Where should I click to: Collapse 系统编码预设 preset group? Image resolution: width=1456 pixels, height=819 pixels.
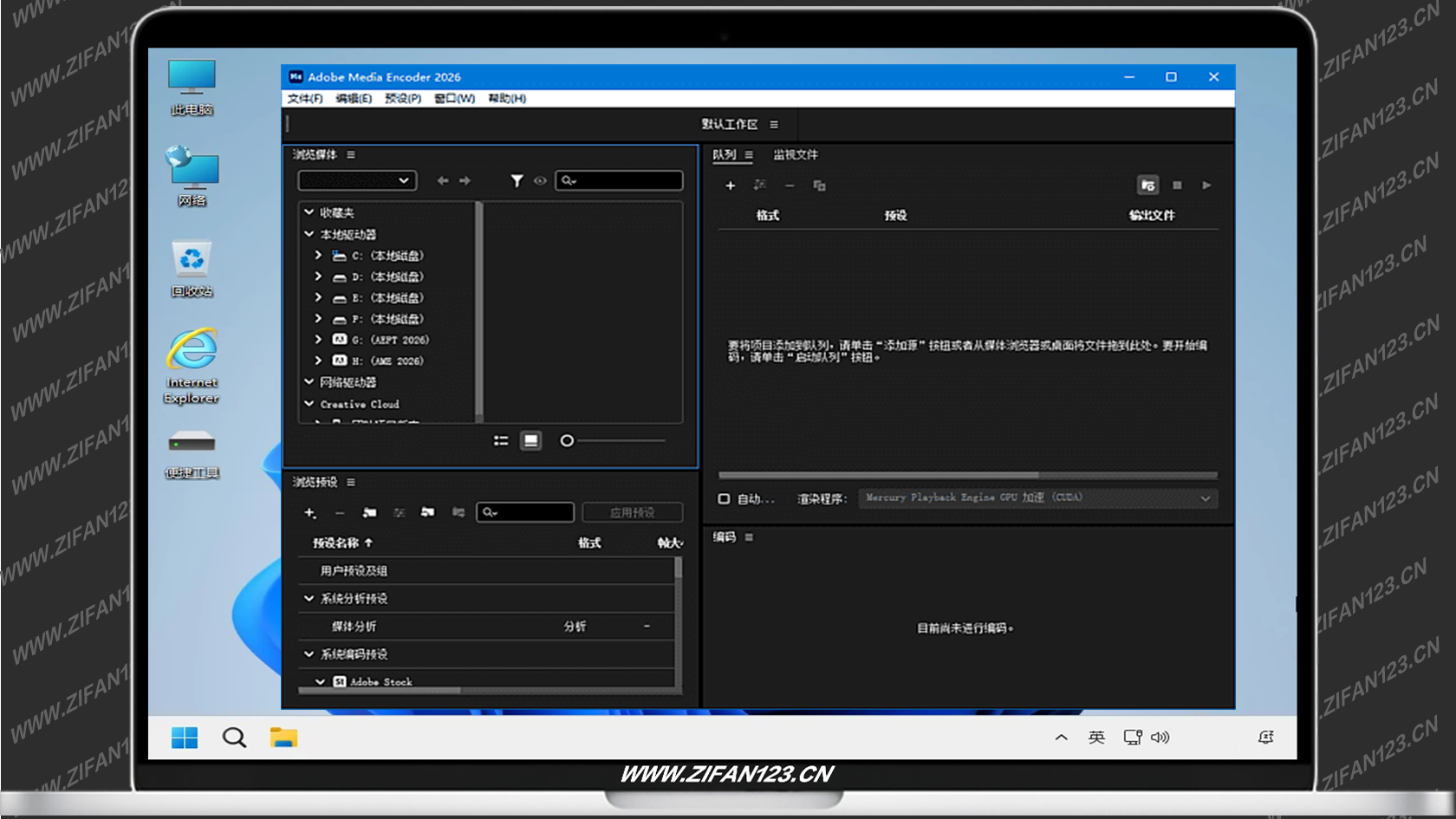[309, 653]
